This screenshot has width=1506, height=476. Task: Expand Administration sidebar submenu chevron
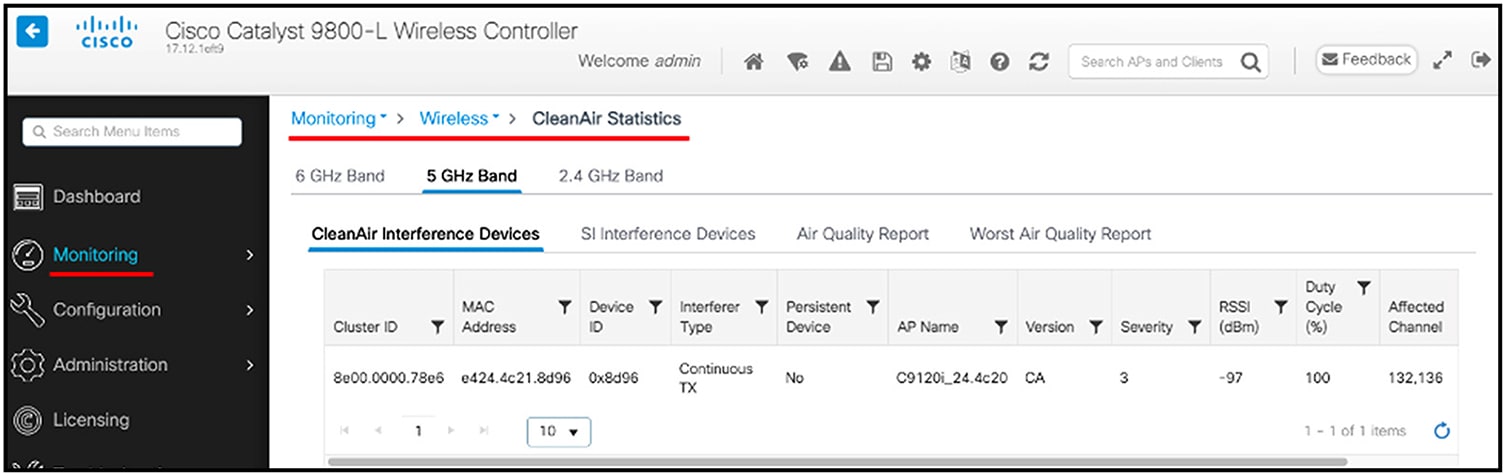[250, 365]
